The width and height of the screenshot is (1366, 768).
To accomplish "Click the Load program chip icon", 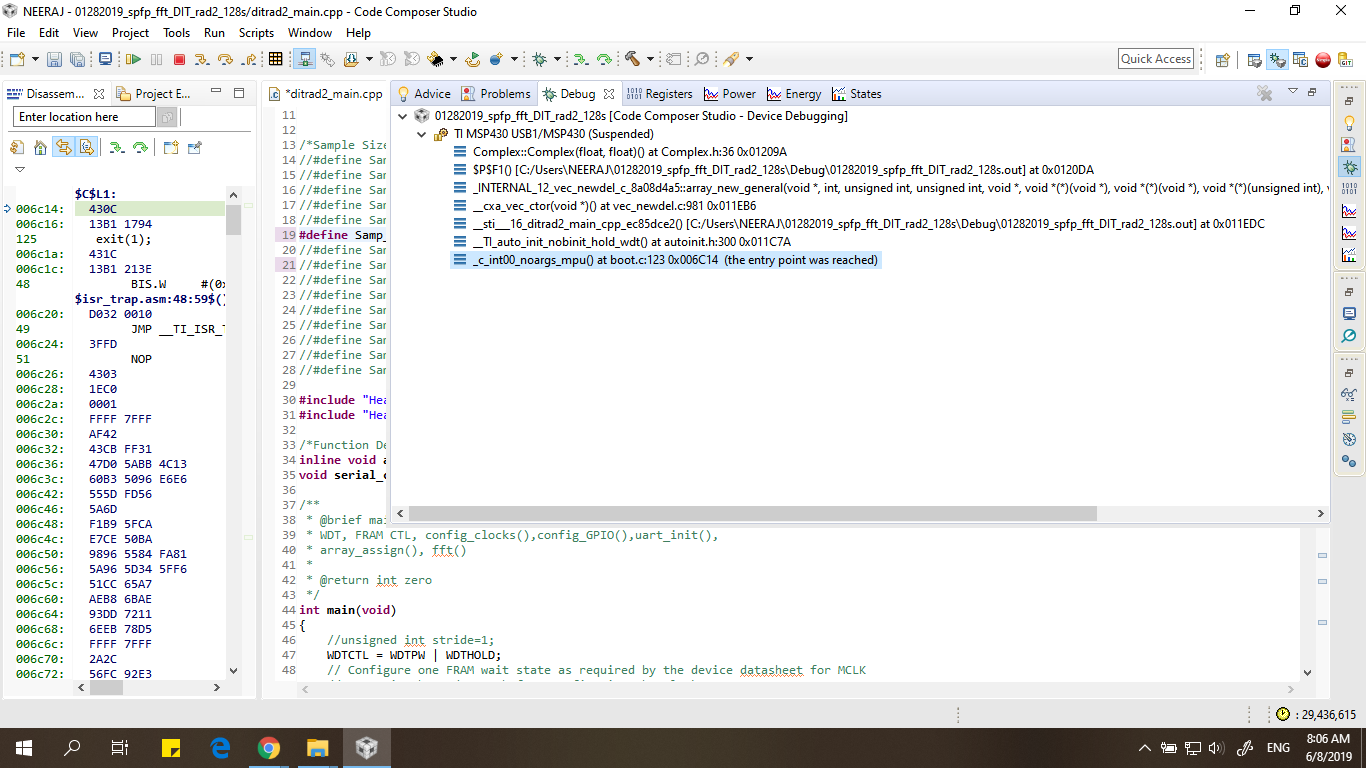I will [x=433, y=59].
